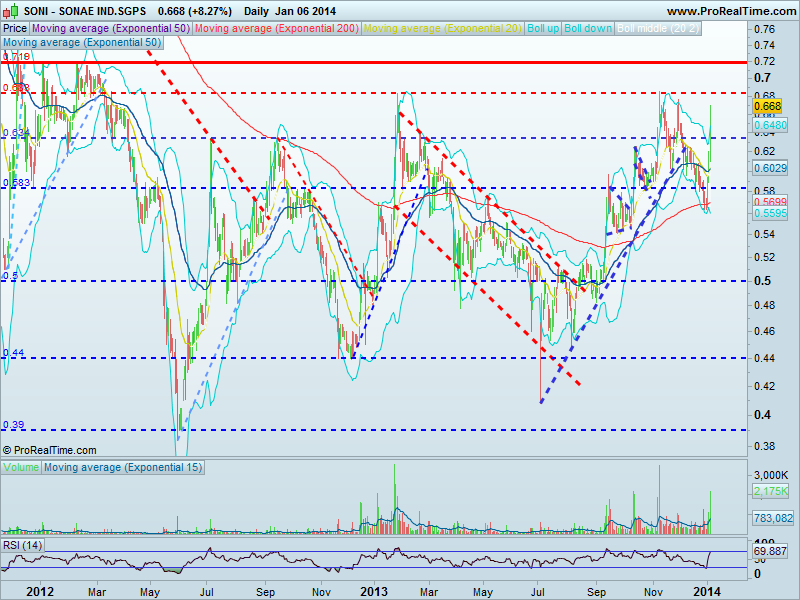
Task: Click the 0.42 price axis label
Action: coord(764,386)
